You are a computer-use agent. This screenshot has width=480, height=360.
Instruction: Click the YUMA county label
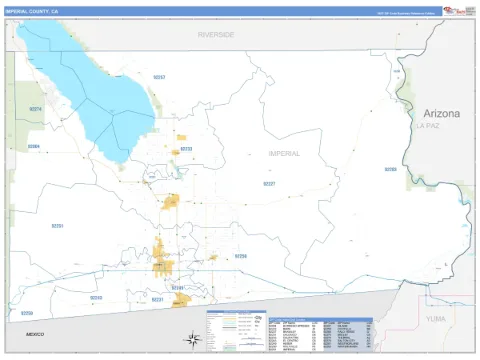(435, 319)
